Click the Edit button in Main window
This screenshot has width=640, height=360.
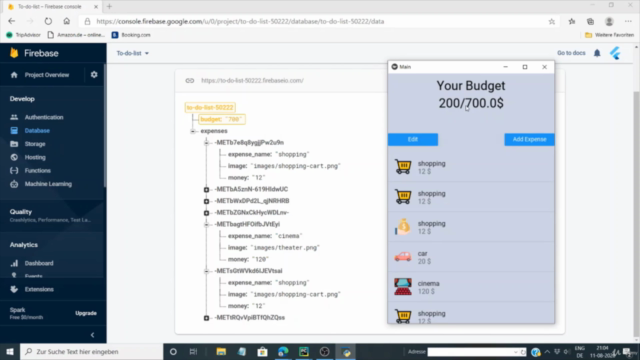pos(413,140)
